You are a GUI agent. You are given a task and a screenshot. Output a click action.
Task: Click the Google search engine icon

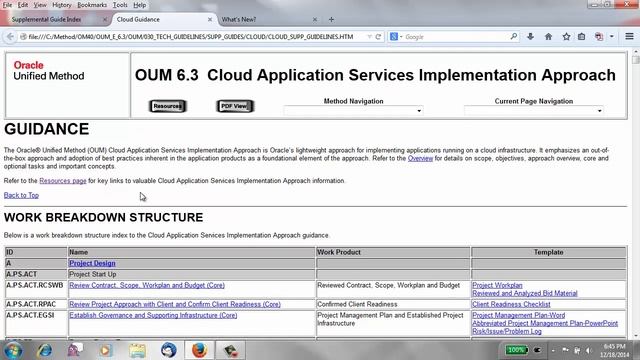click(x=394, y=37)
